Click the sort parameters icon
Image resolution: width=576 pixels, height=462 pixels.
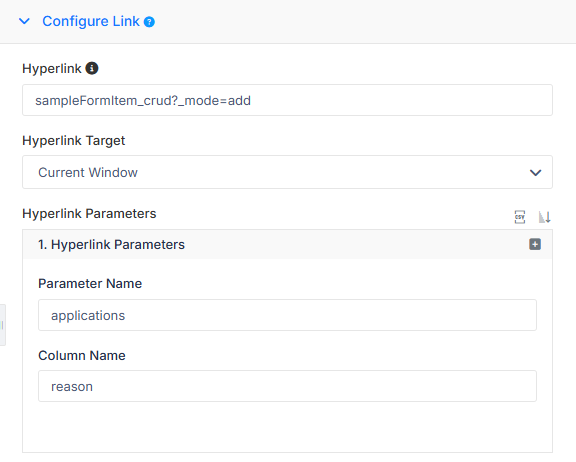click(544, 217)
